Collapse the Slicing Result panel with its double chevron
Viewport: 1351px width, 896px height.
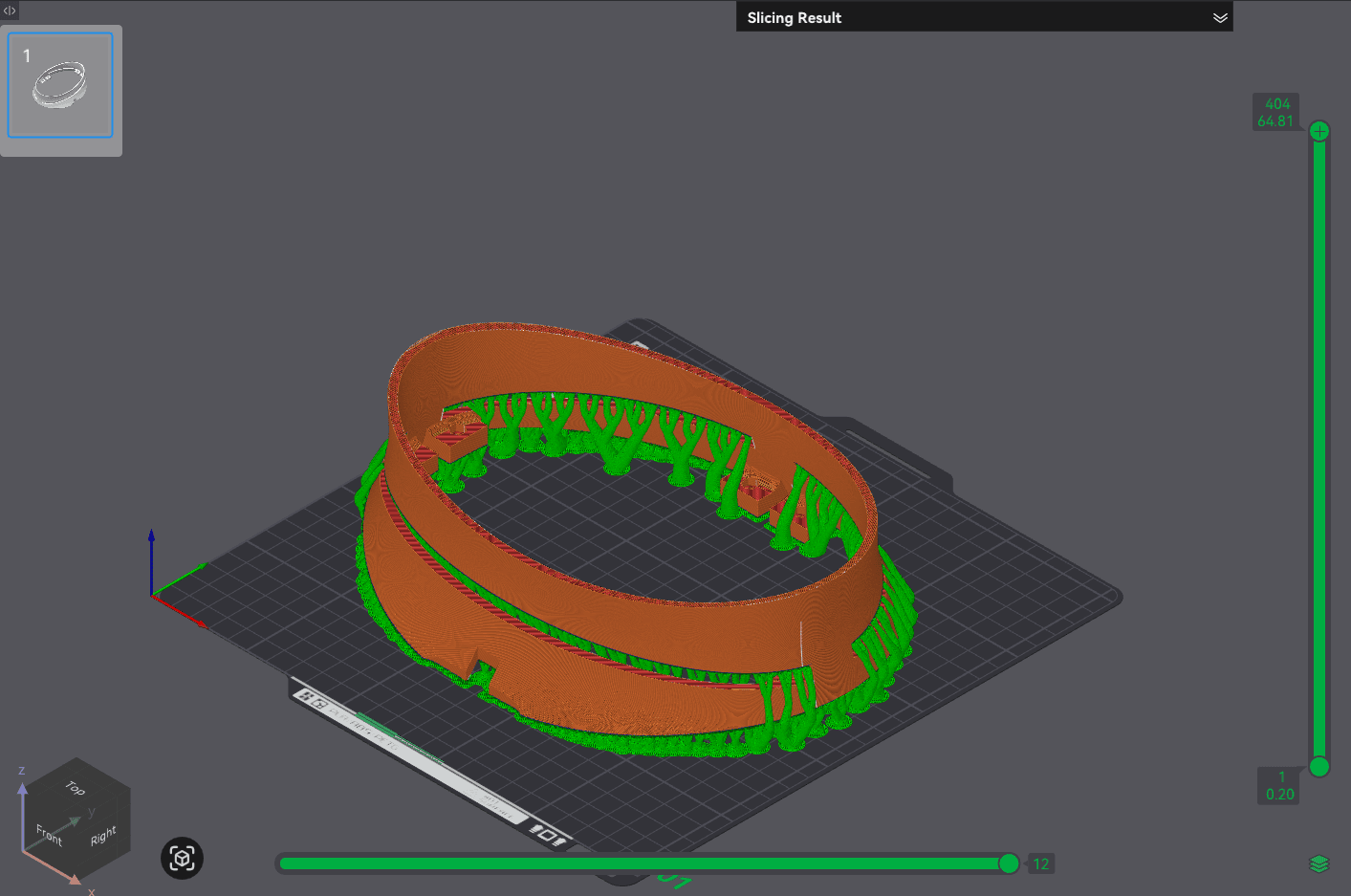click(x=1219, y=17)
